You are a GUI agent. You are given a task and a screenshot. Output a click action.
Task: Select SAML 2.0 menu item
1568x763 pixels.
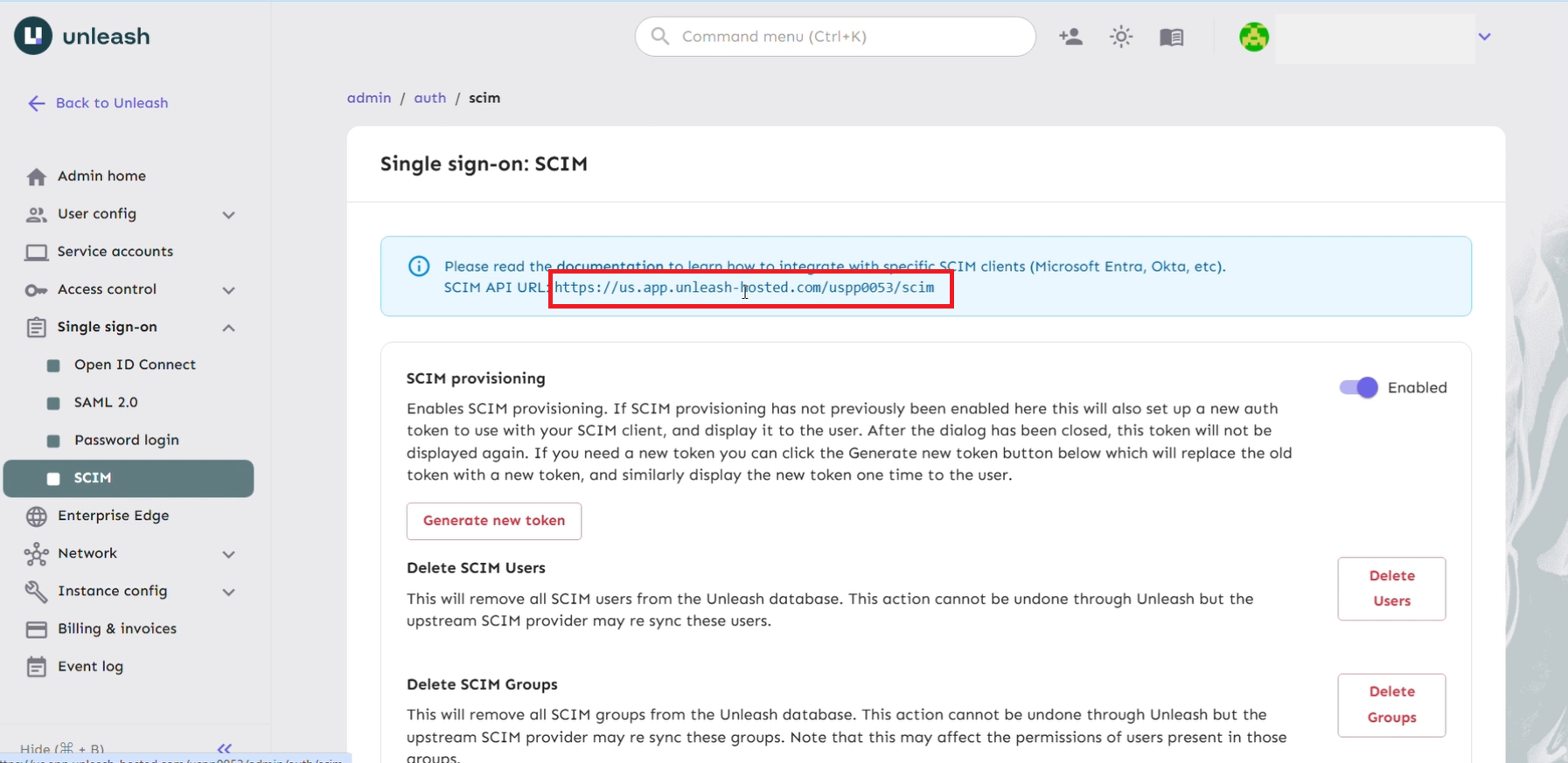pyautogui.click(x=129, y=403)
